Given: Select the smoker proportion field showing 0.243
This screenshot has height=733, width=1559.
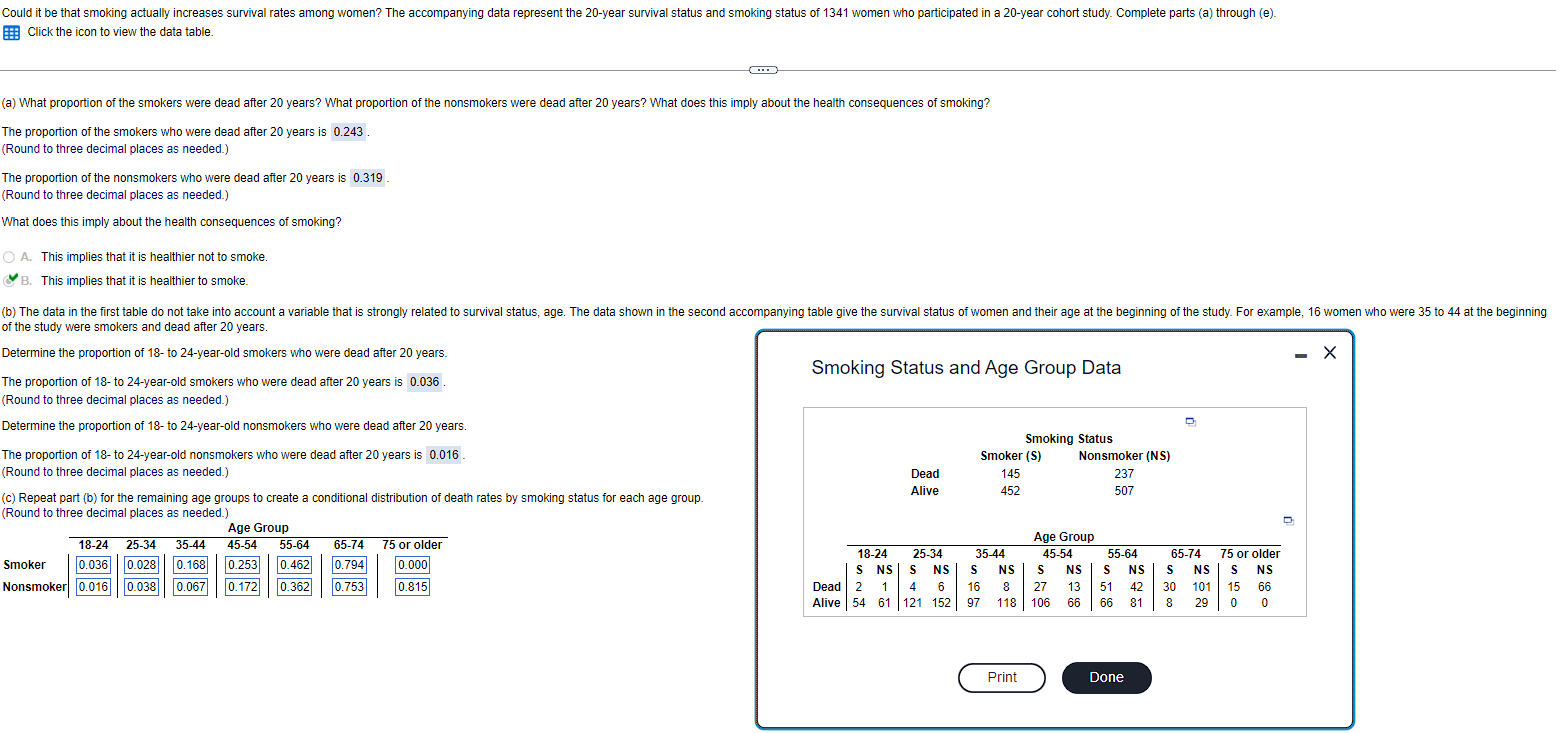Looking at the screenshot, I should tap(348, 131).
